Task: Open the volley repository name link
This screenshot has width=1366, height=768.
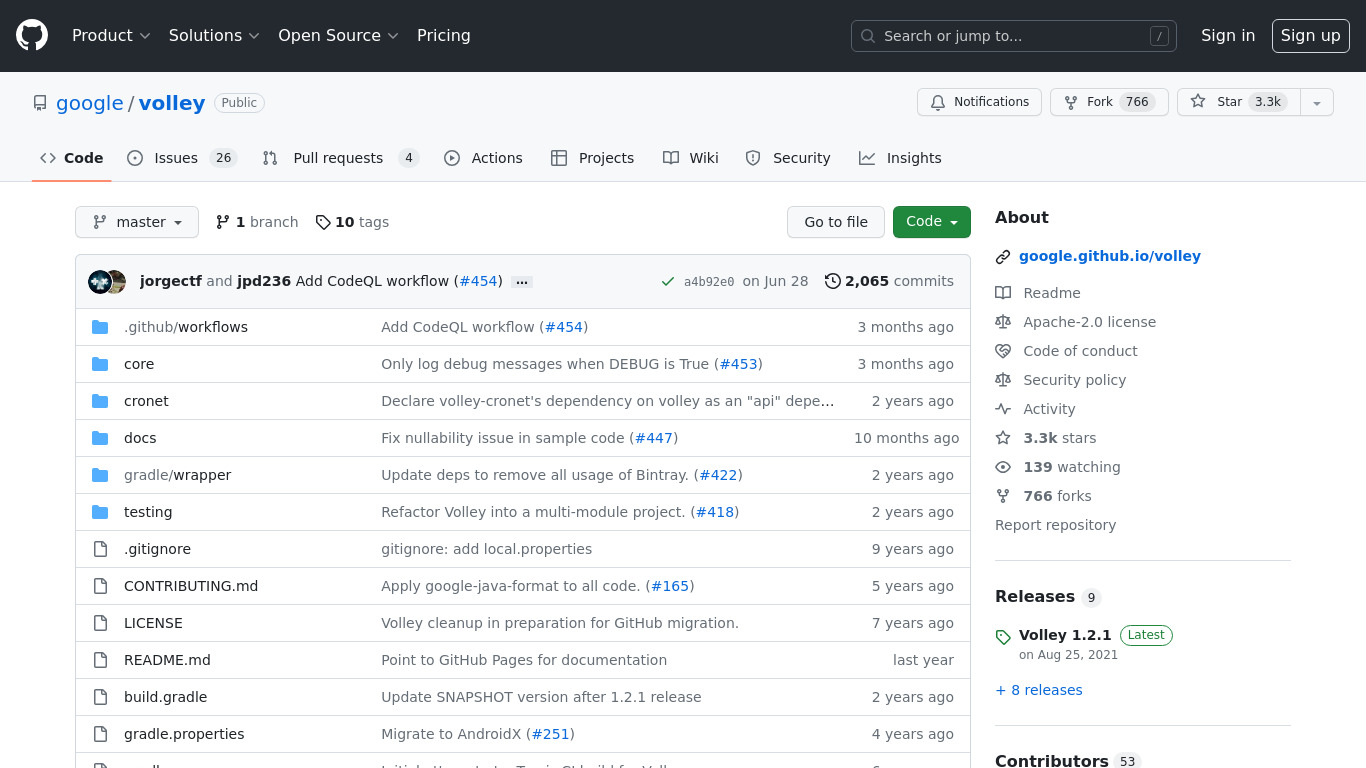Action: pyautogui.click(x=172, y=103)
